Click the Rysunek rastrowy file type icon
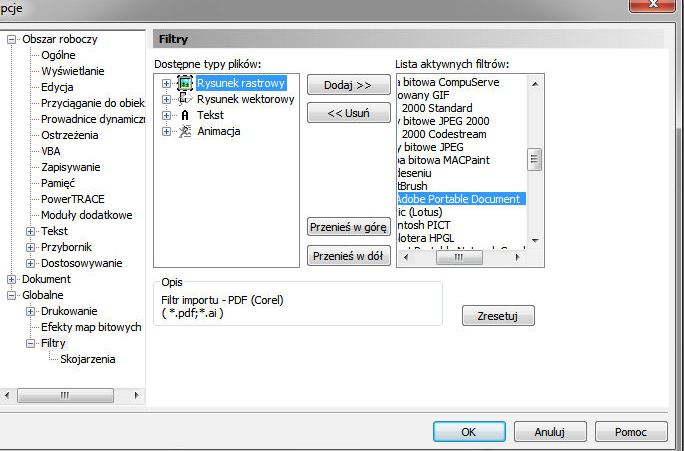This screenshot has width=684, height=451. click(x=185, y=84)
